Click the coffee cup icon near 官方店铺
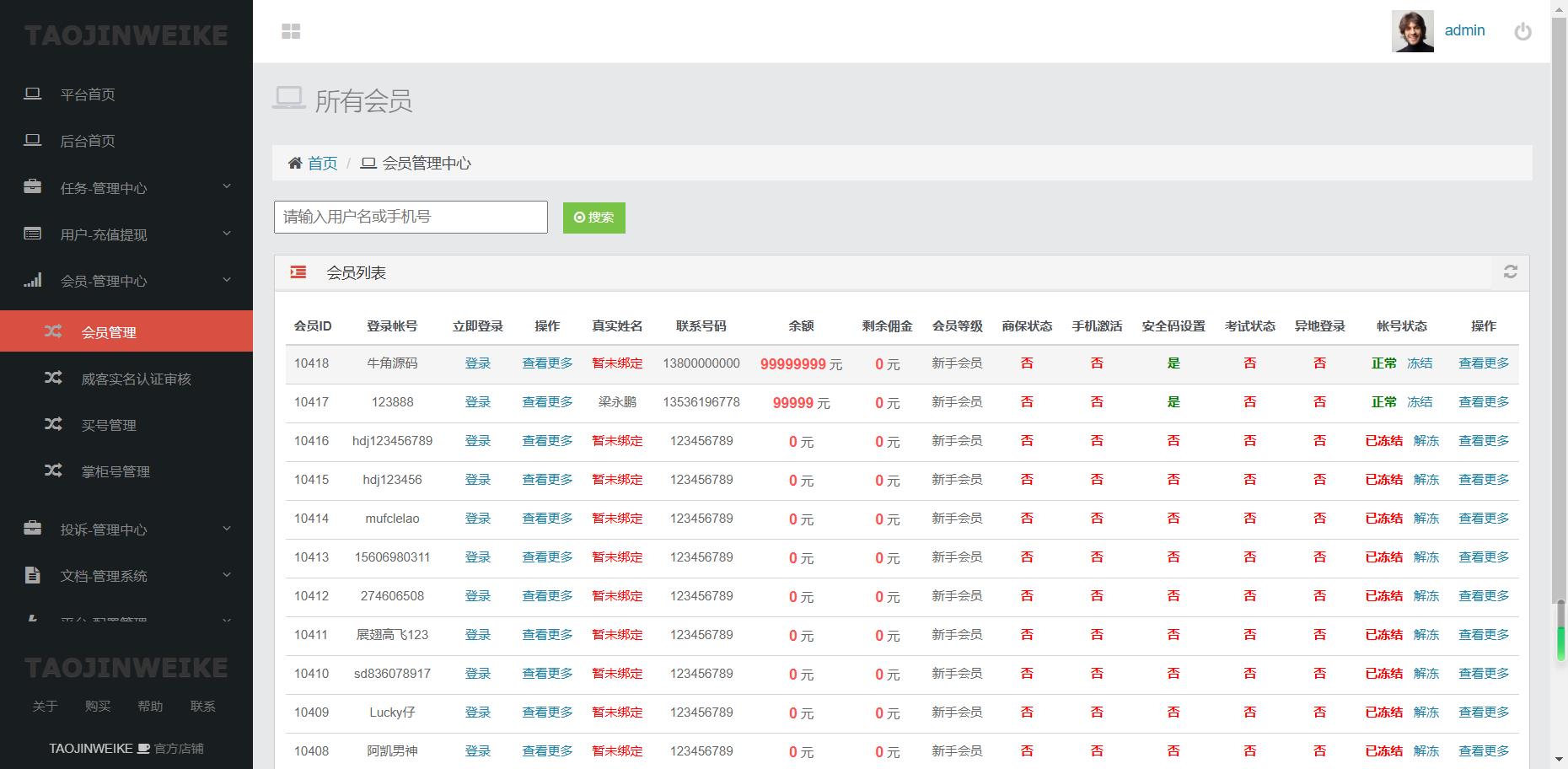This screenshot has width=1568, height=769. (x=144, y=748)
